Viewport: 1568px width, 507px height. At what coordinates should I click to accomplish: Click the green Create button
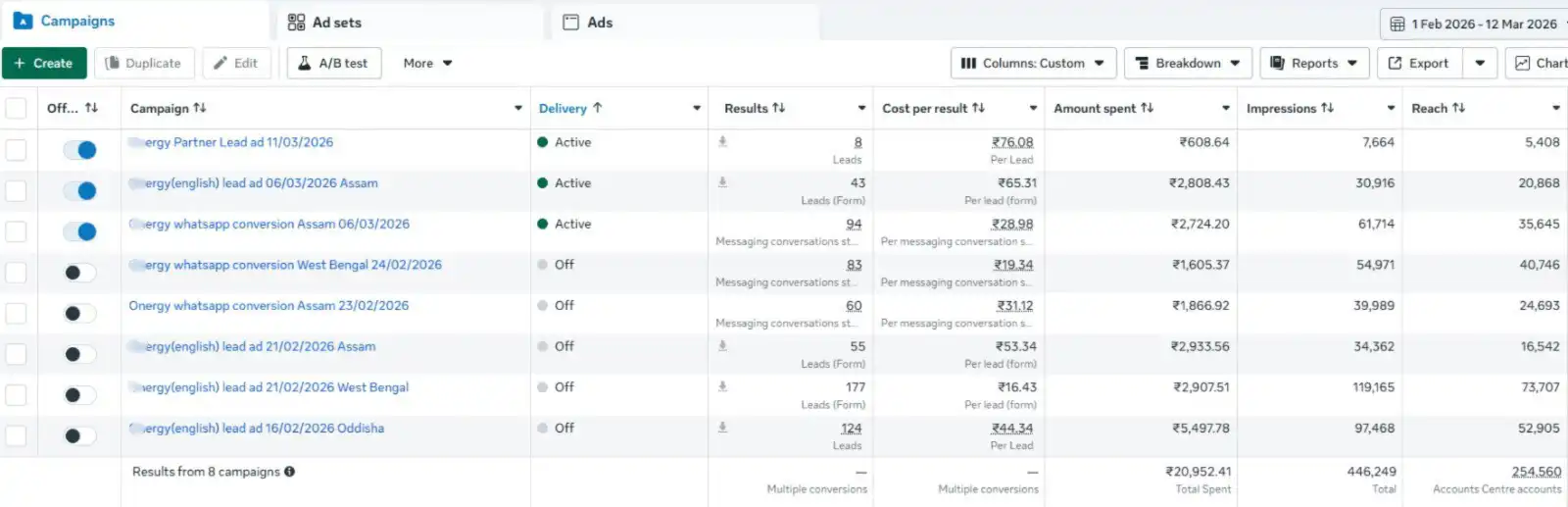pyautogui.click(x=44, y=63)
